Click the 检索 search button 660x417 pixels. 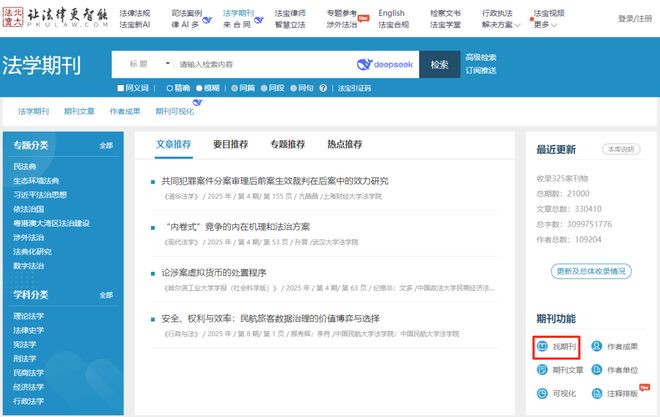click(439, 64)
